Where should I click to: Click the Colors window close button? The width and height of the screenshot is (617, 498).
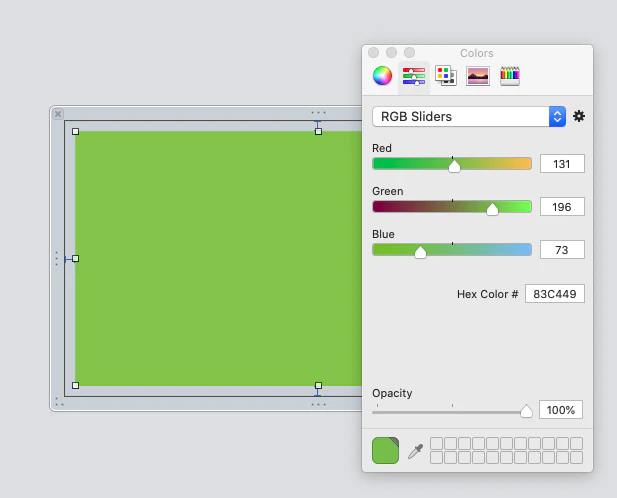[373, 52]
